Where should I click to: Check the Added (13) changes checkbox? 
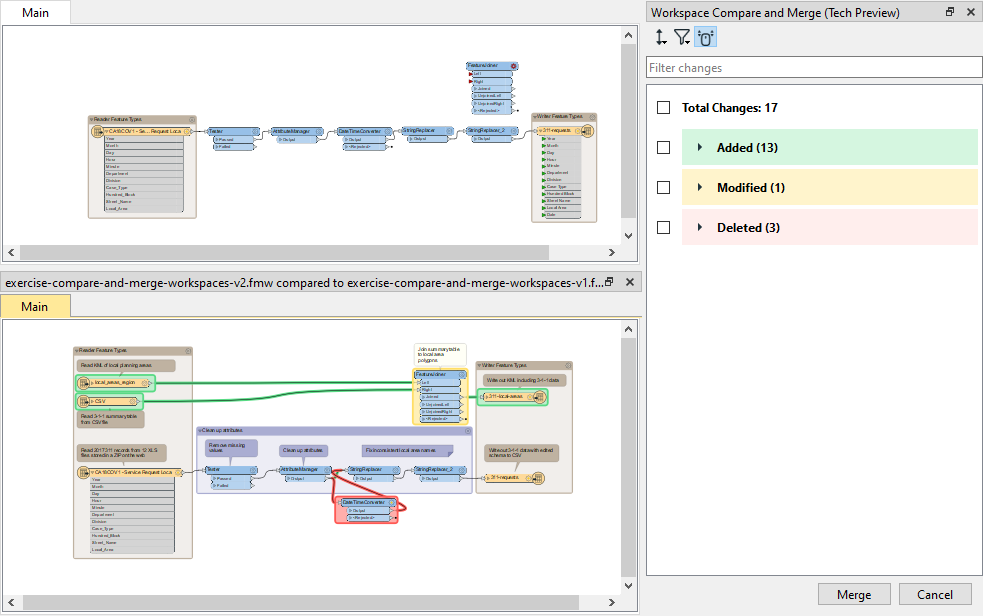click(x=664, y=147)
